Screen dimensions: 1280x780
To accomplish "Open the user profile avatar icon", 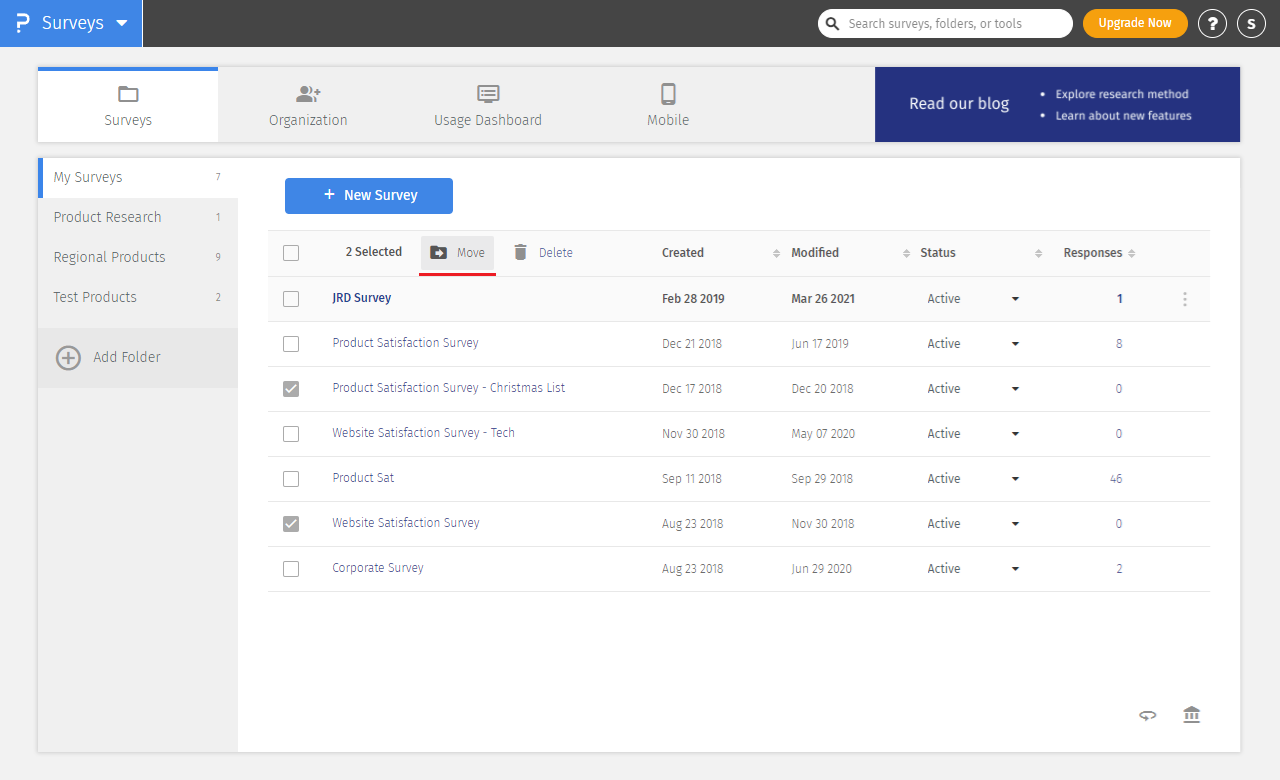I will (x=1251, y=24).
